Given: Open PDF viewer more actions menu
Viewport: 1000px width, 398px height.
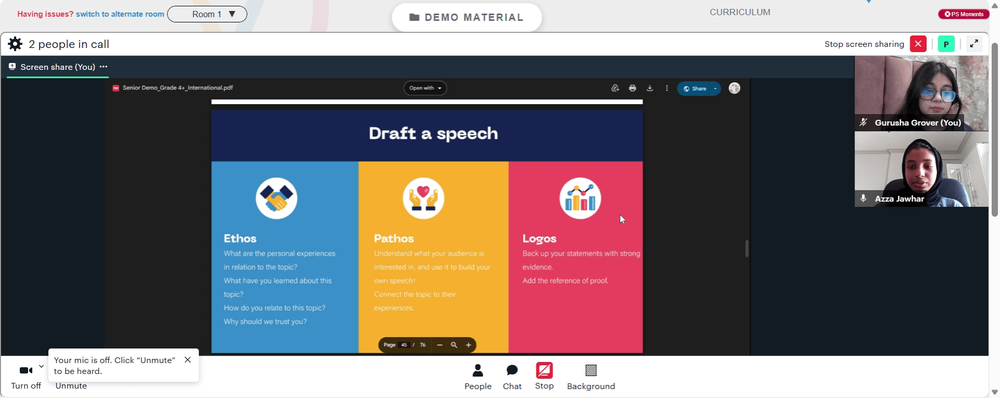Looking at the screenshot, I should (666, 88).
